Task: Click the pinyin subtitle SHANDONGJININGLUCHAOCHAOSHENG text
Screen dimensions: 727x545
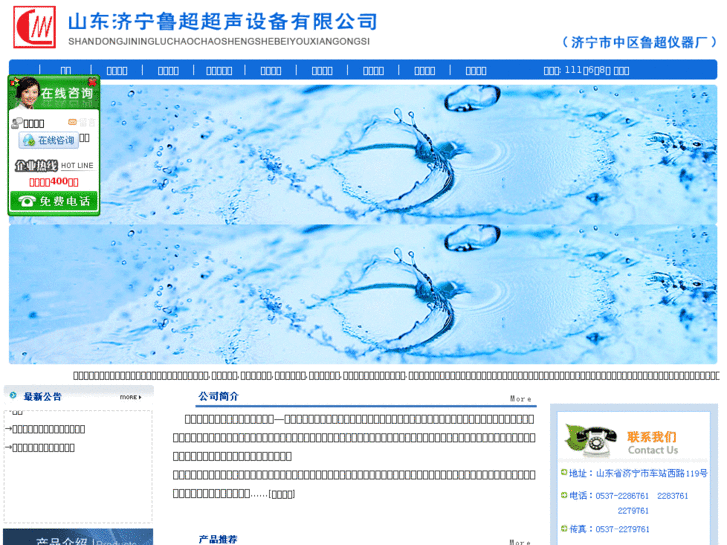Action: (219, 41)
